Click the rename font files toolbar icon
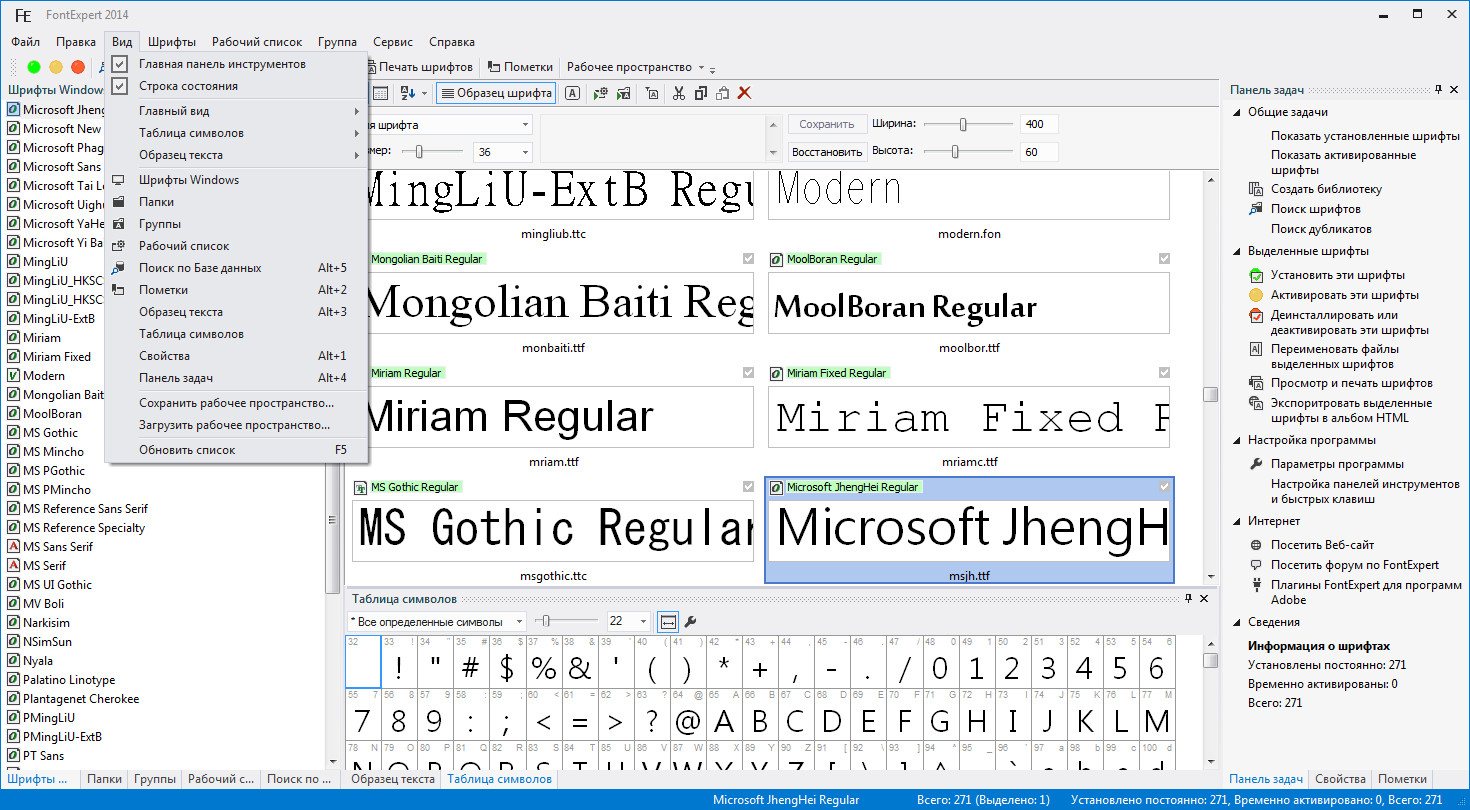This screenshot has height=810, width=1470. (651, 93)
